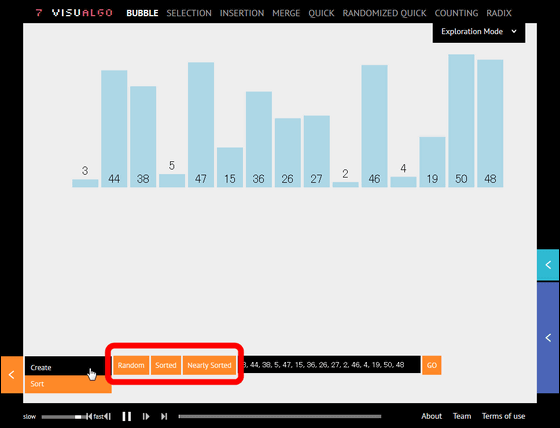Click the bar labeled 26
Screen dimensions: 560x428
coord(288,153)
